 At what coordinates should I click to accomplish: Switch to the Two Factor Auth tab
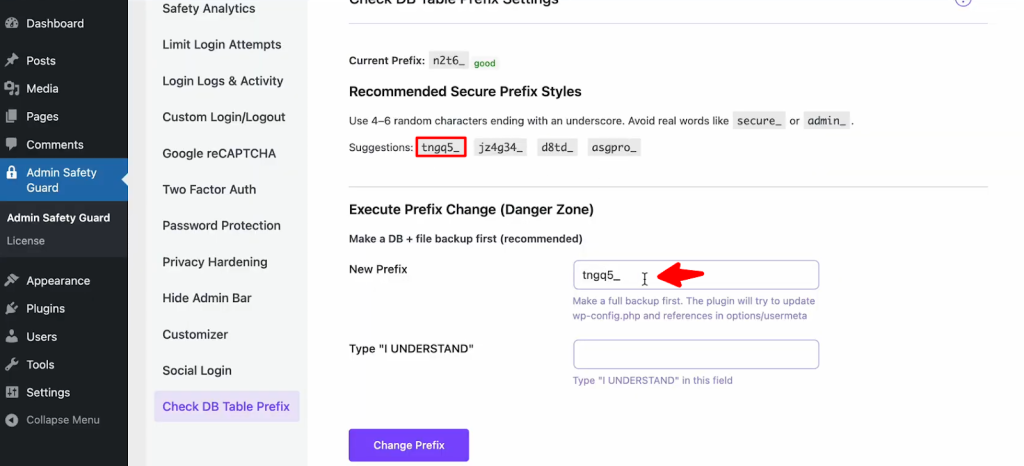pos(209,190)
